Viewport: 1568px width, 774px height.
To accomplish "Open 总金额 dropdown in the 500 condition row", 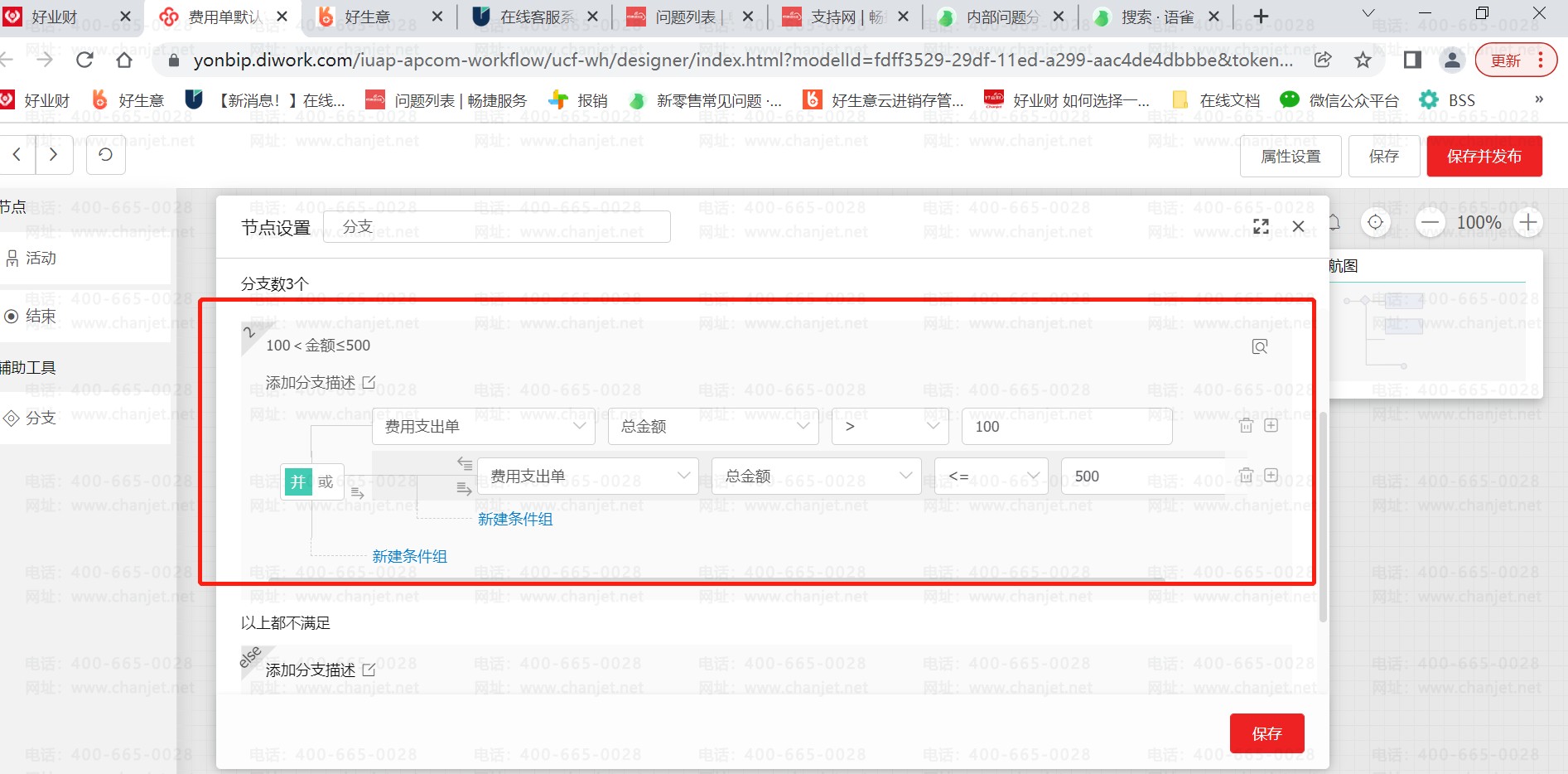I will click(817, 476).
